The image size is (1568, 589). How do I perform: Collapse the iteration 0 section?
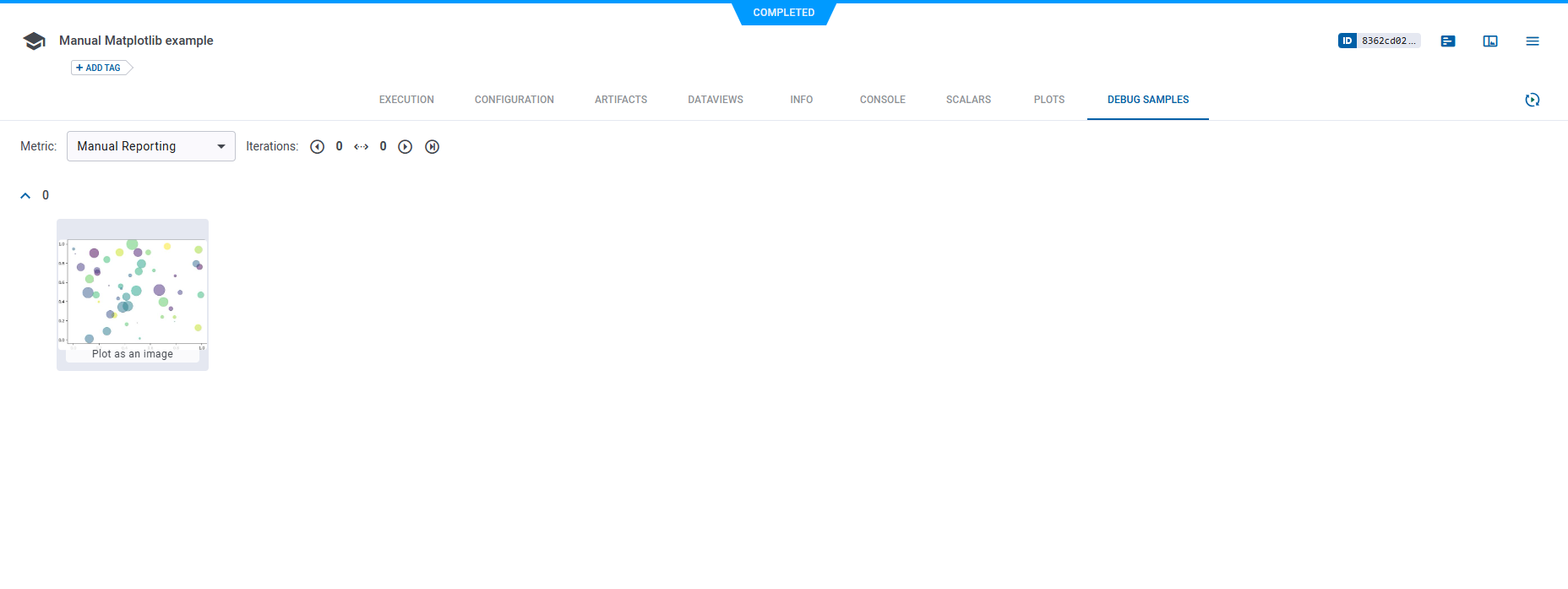click(25, 196)
